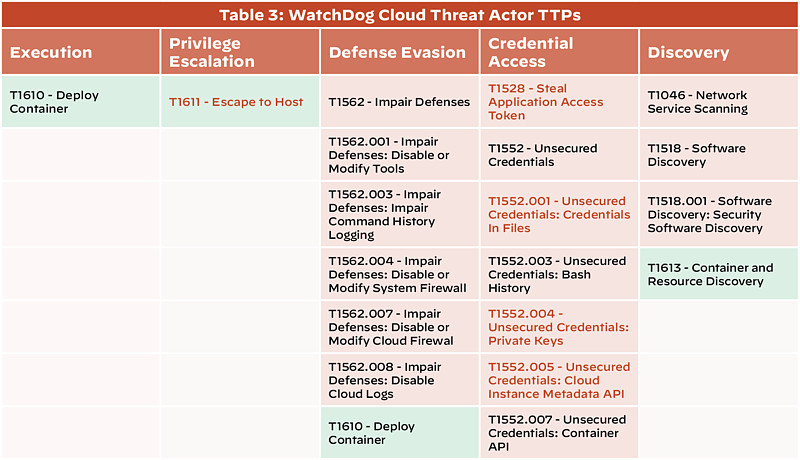Select T1518.001 Security Software Discovery cell
The width and height of the screenshot is (800, 460).
coord(709,214)
